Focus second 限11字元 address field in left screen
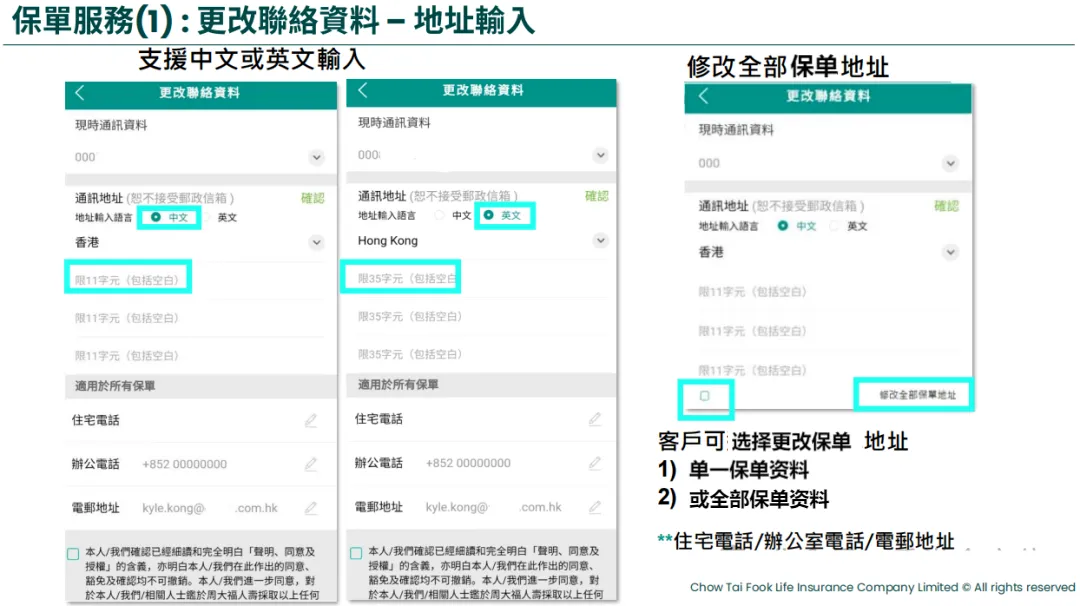 coord(200,317)
